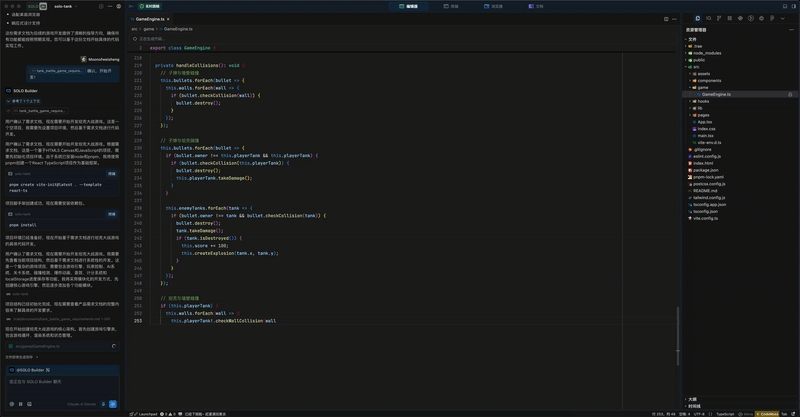The image size is (800, 417).
Task: Click the more options ellipsis in editor tab bar
Action: click(x=675, y=18)
